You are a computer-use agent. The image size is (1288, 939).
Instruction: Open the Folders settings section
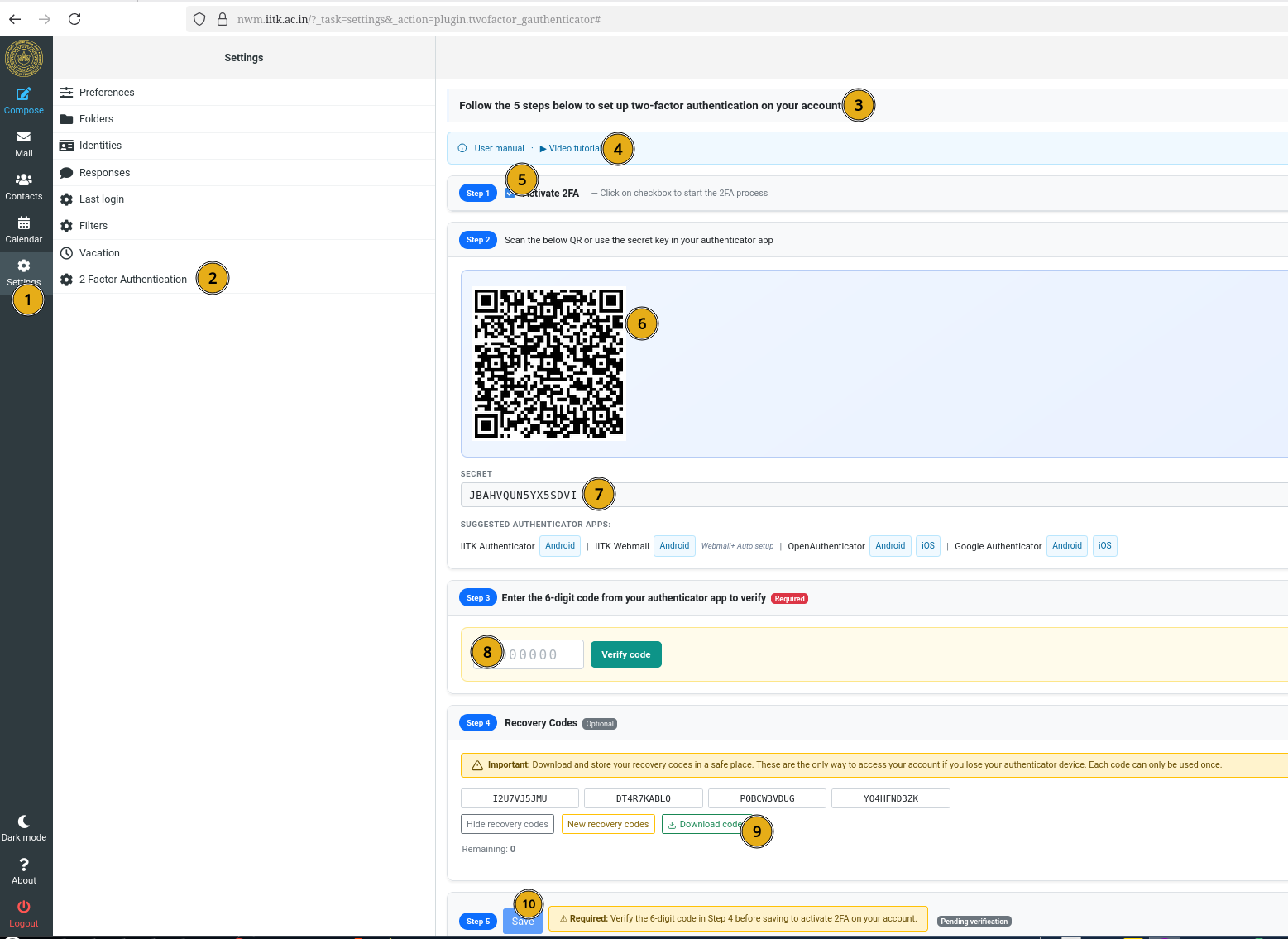[x=244, y=119]
